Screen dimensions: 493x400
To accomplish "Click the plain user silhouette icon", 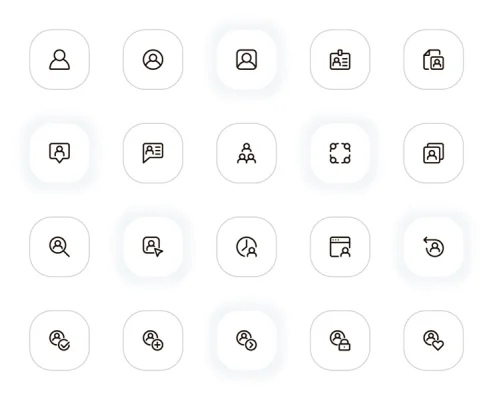I will pos(60,60).
